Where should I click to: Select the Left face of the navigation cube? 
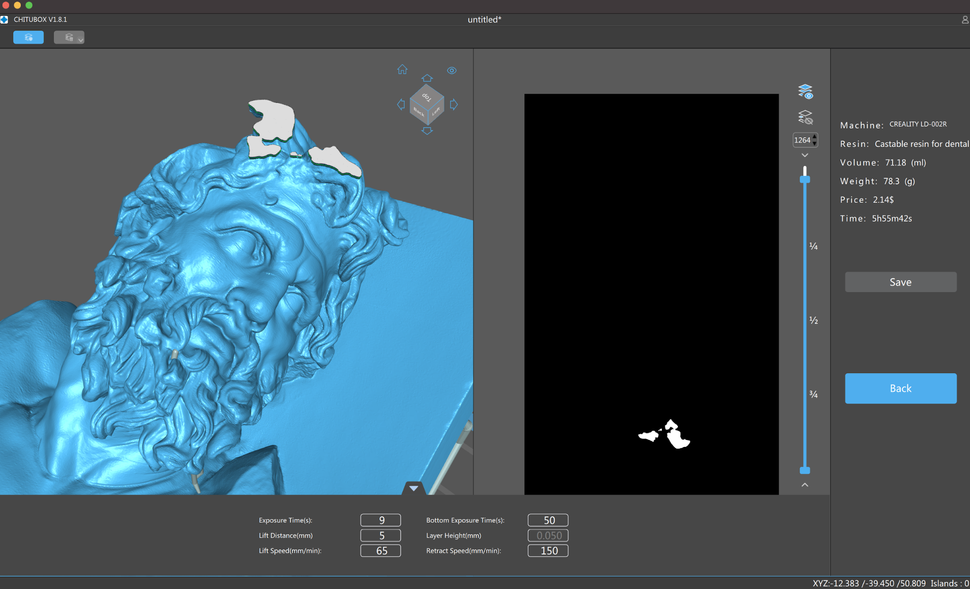click(x=436, y=111)
